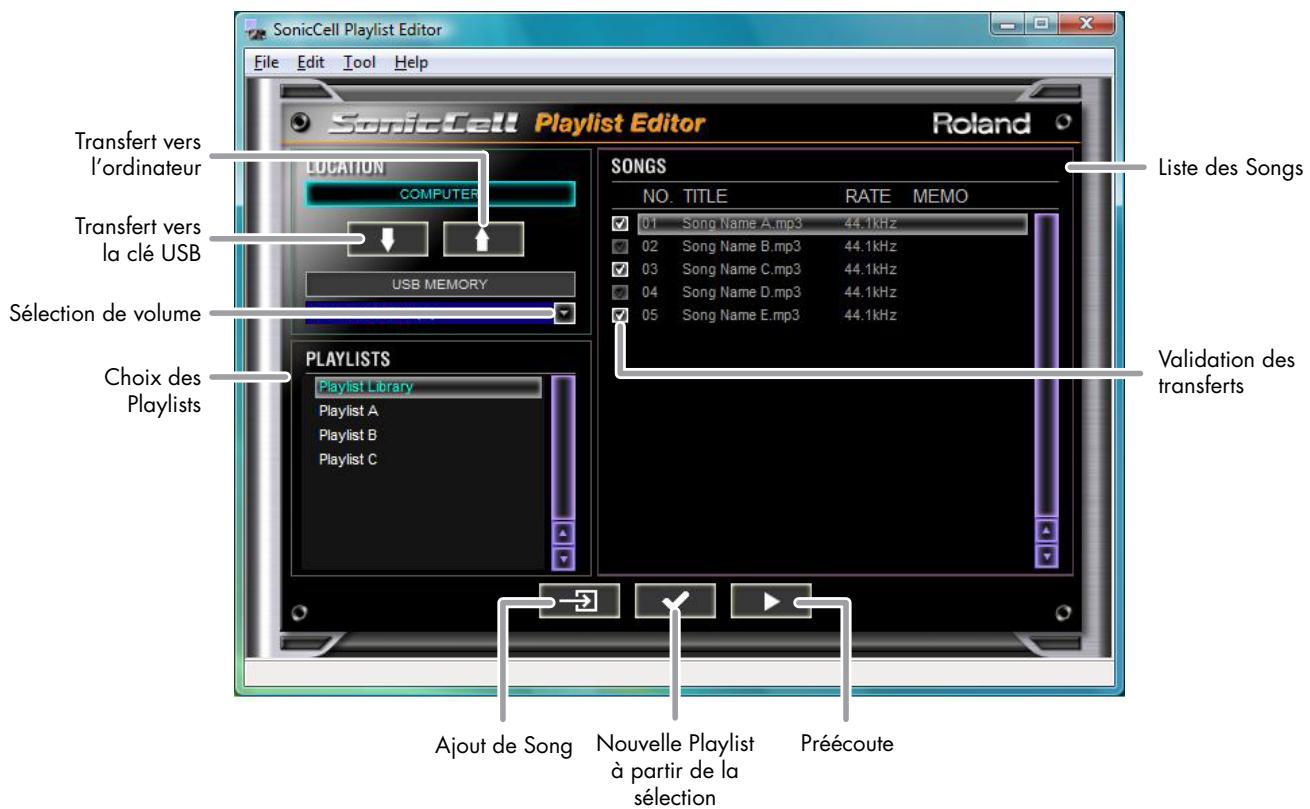Open the USB memory volume dropdown
The height and width of the screenshot is (809, 1310).
[566, 313]
